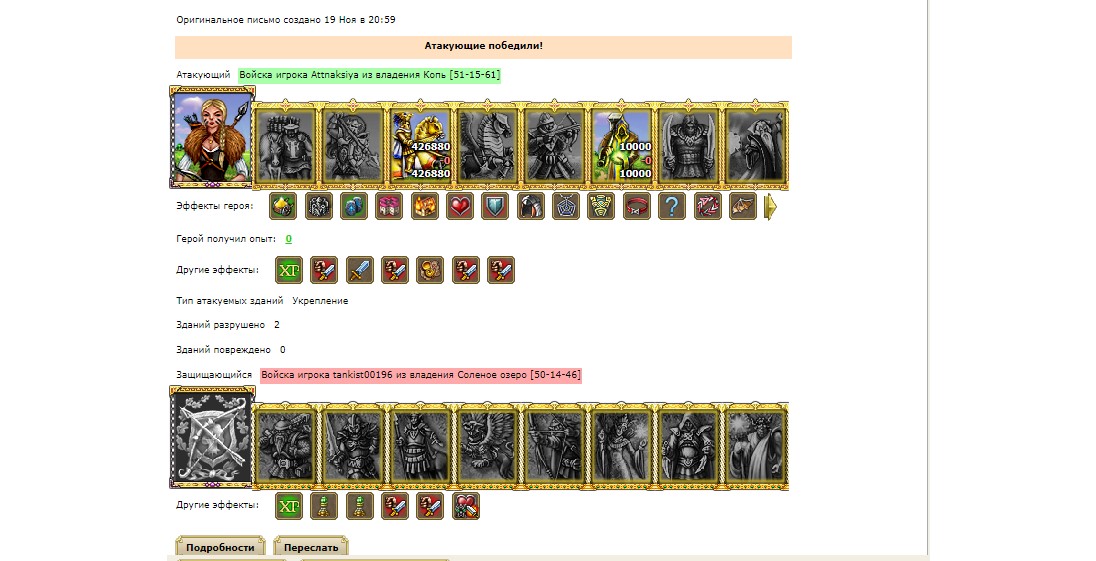Click the green hooded unit card with 10000
This screenshot has height=561, width=1096.
coord(621,145)
